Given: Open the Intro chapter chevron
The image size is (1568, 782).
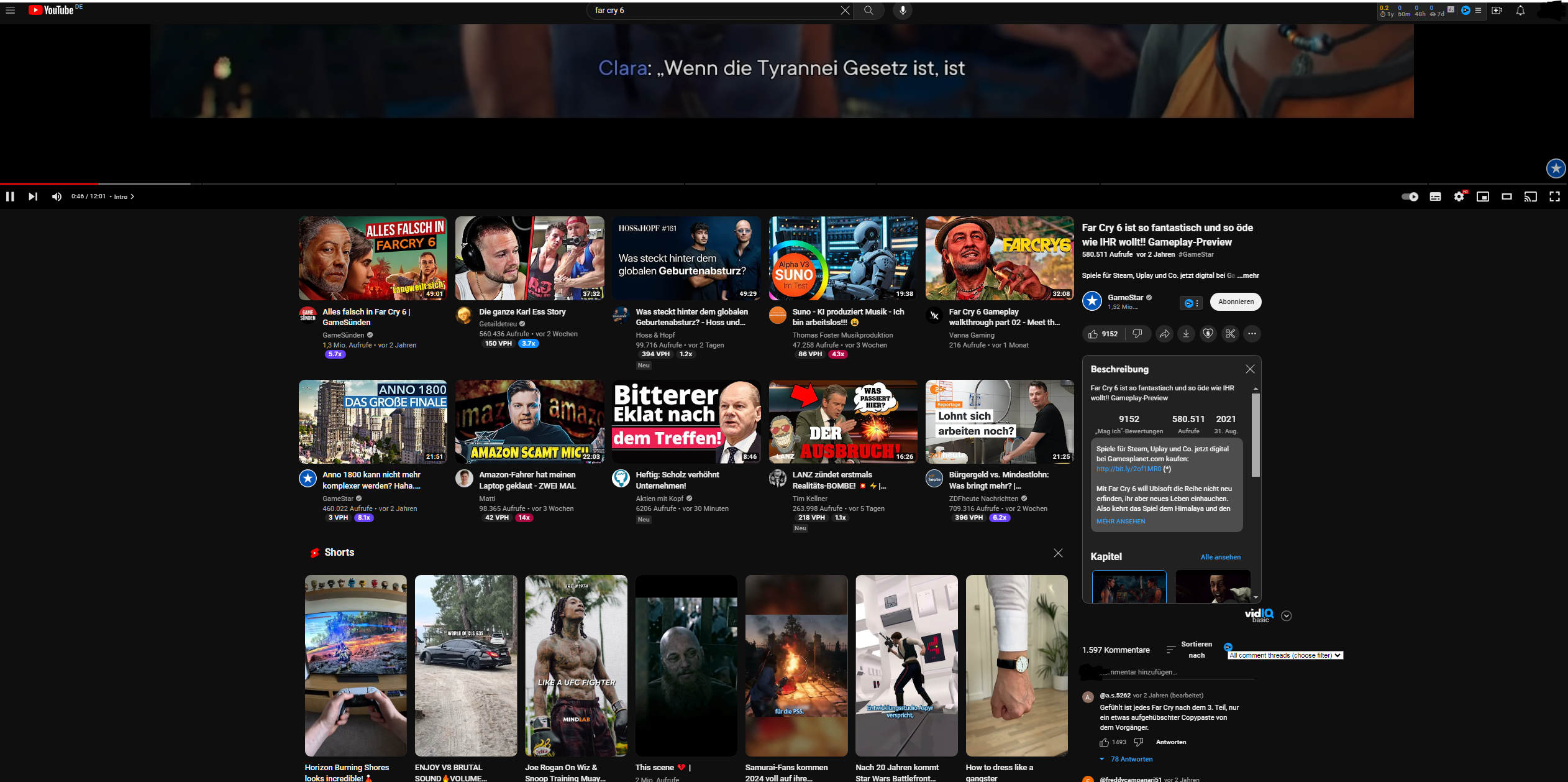Looking at the screenshot, I should (x=132, y=196).
